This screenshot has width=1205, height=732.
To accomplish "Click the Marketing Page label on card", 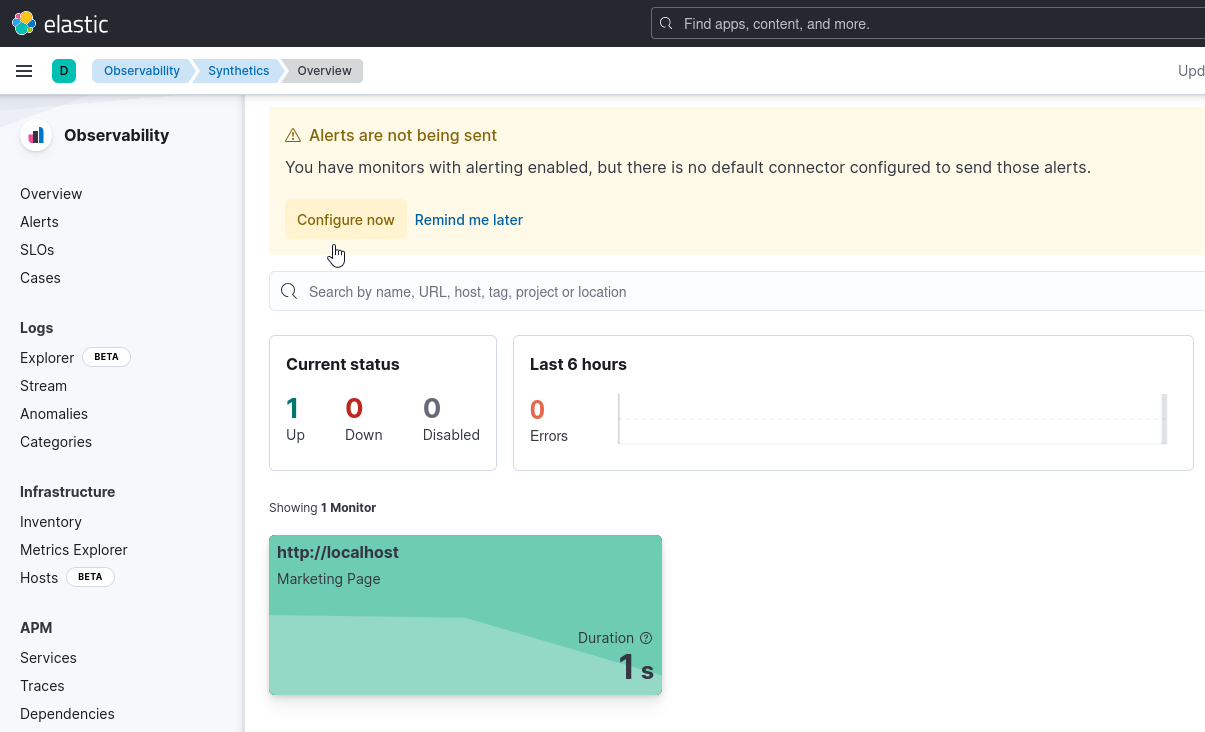I will [x=328, y=579].
